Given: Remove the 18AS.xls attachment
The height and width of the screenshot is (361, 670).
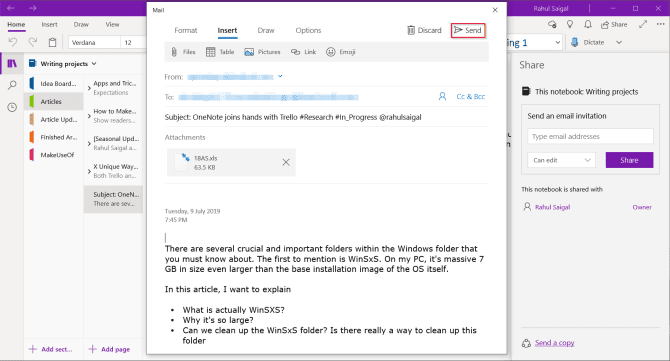Looking at the screenshot, I should tap(286, 162).
